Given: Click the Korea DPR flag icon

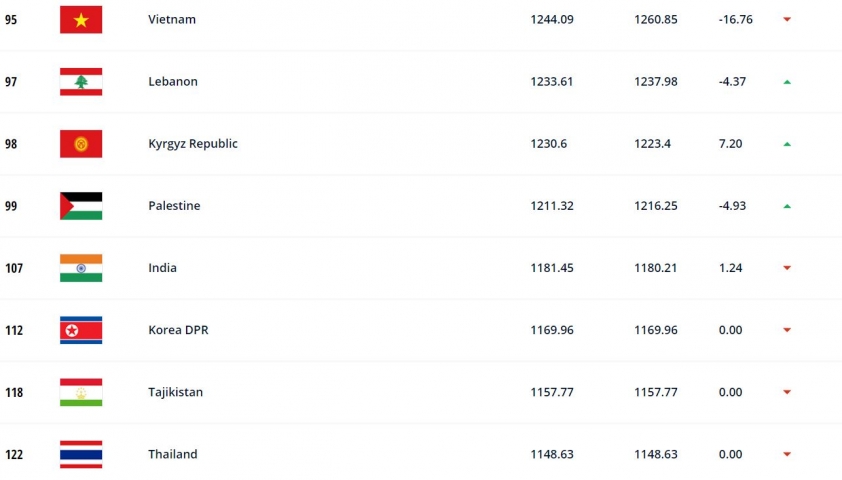Looking at the screenshot, I should pyautogui.click(x=81, y=330).
